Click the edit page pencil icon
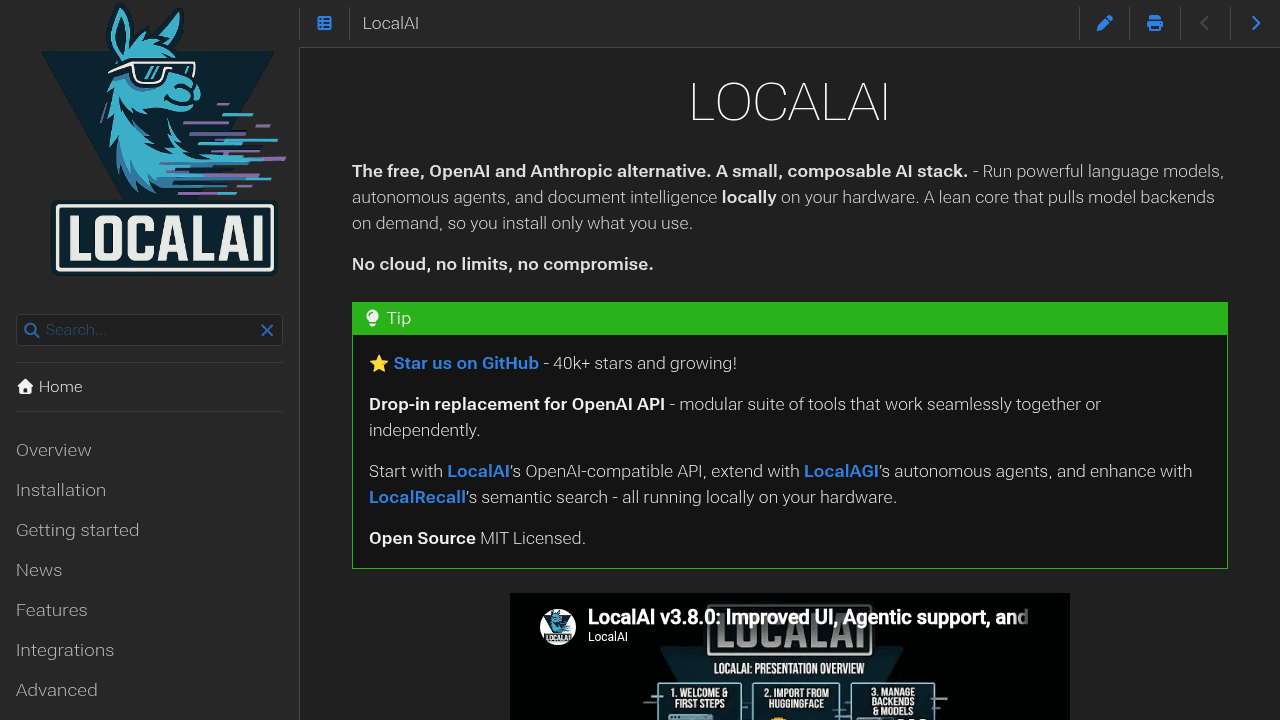This screenshot has width=1280, height=720. pyautogui.click(x=1105, y=23)
